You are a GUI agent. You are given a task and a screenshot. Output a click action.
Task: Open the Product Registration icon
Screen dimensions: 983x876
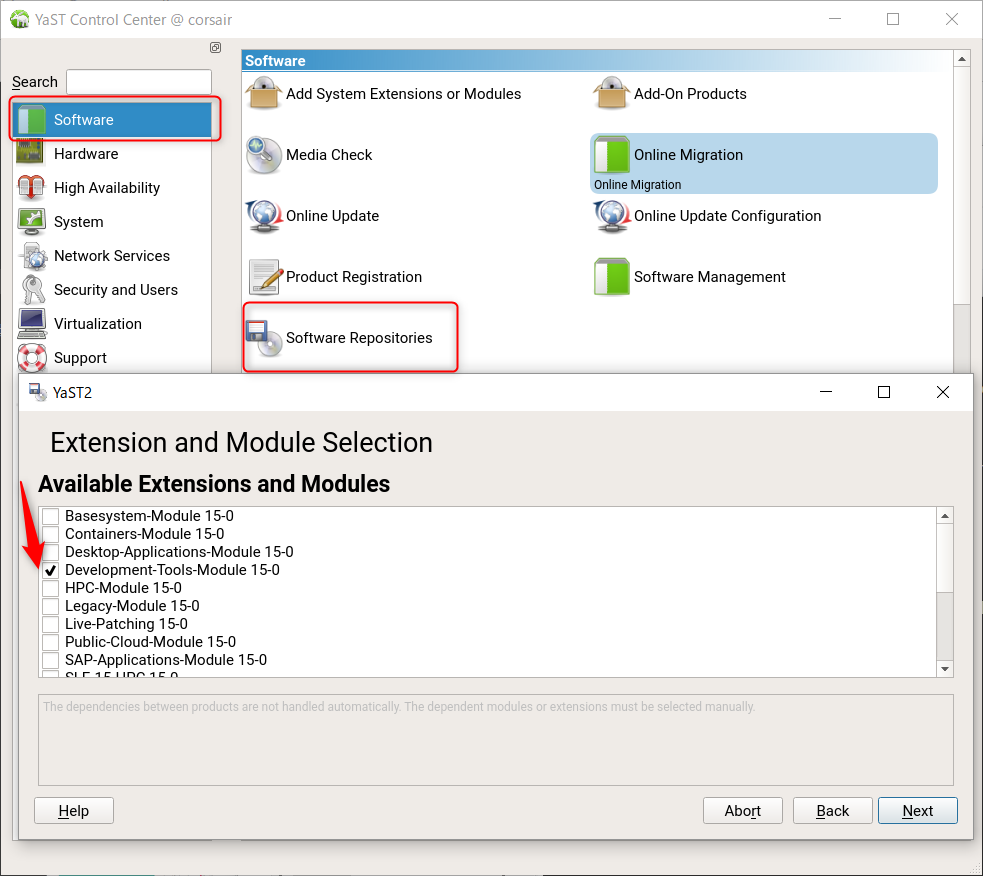coord(265,277)
